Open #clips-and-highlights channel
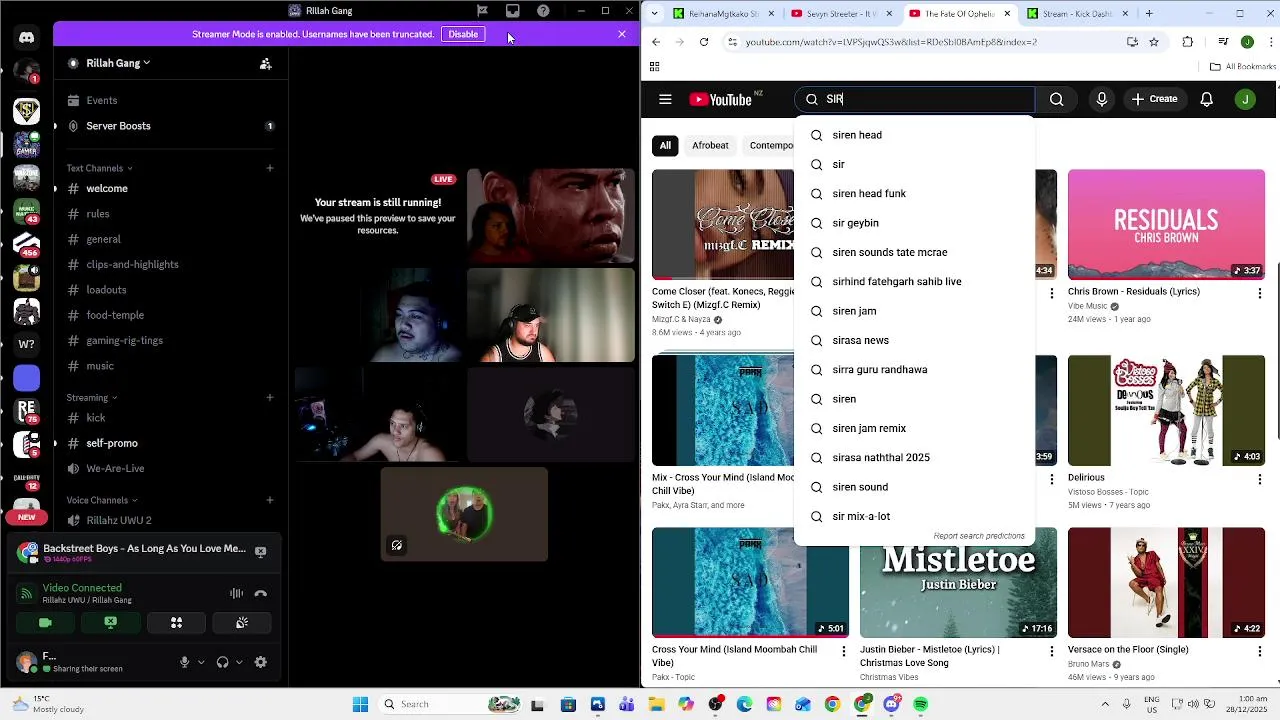 click(x=170, y=265)
